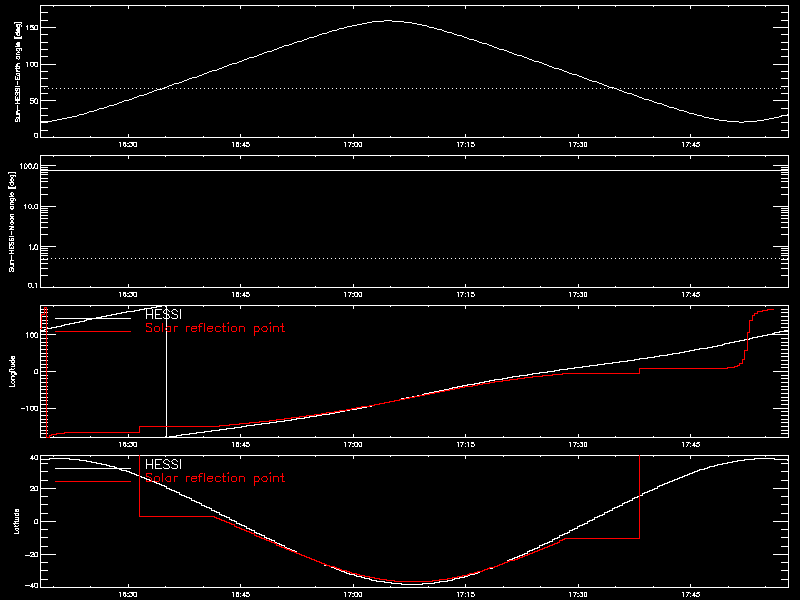Click the 10.0 tick on Moon angle plot
This screenshot has width=800, height=600.
point(30,207)
